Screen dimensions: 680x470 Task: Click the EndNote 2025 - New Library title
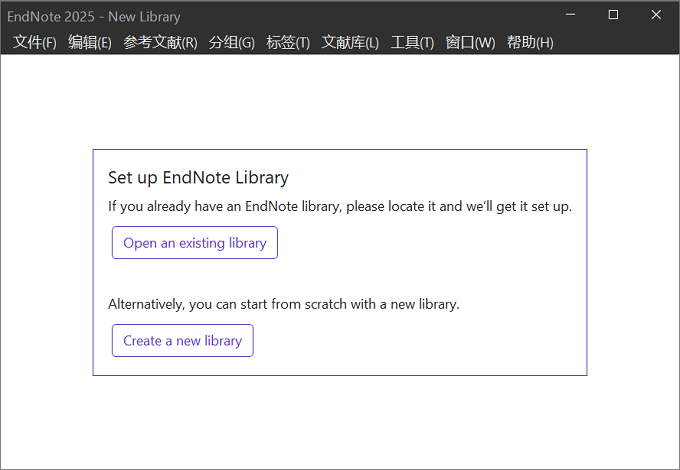94,17
